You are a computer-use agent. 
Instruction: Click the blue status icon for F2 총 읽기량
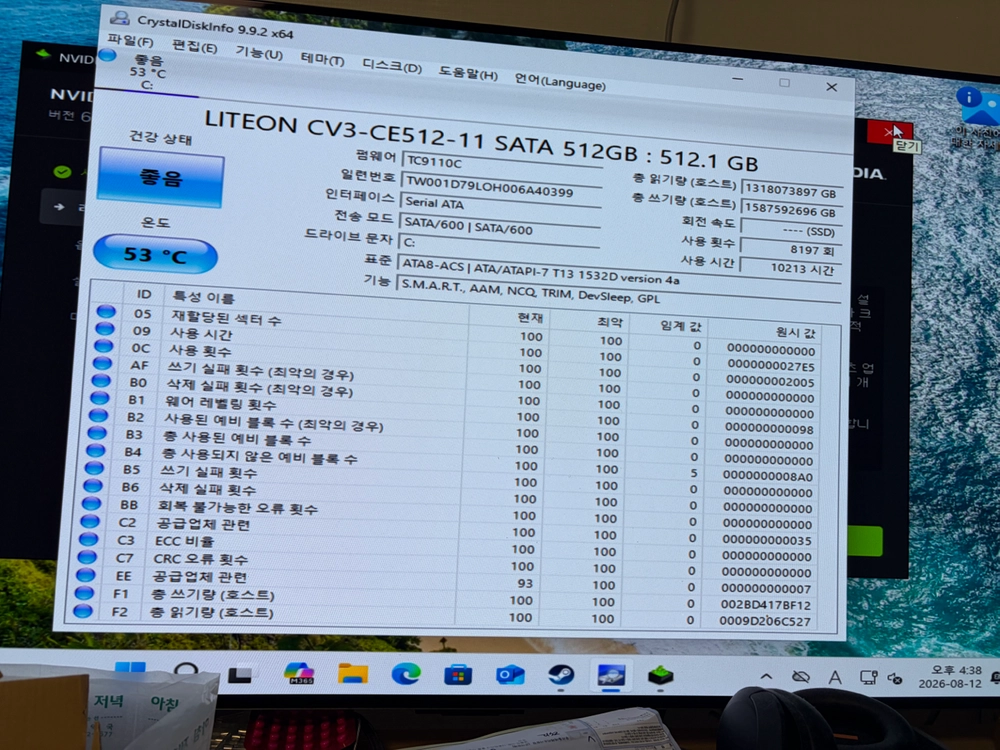(x=83, y=611)
